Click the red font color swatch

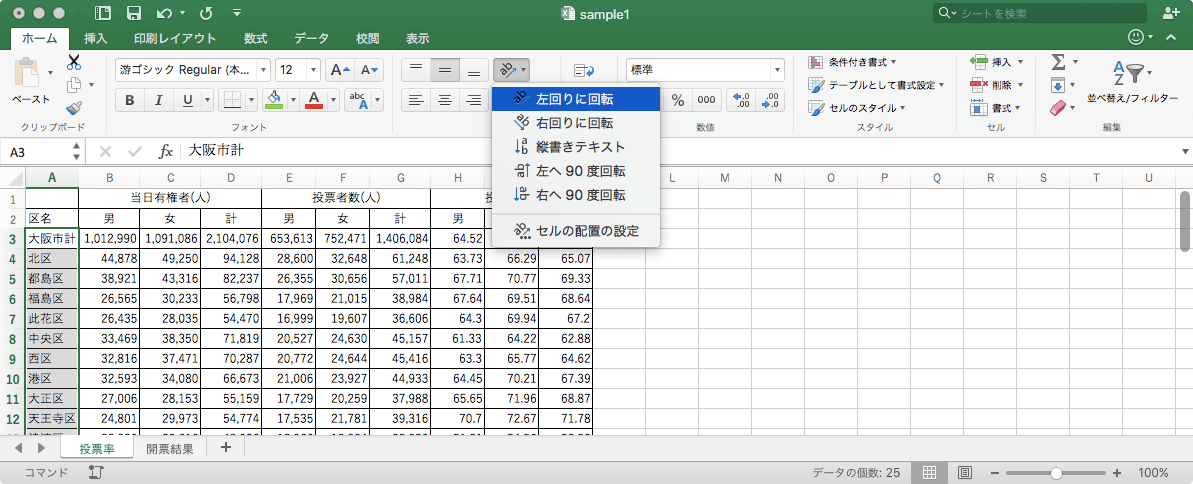[x=313, y=100]
